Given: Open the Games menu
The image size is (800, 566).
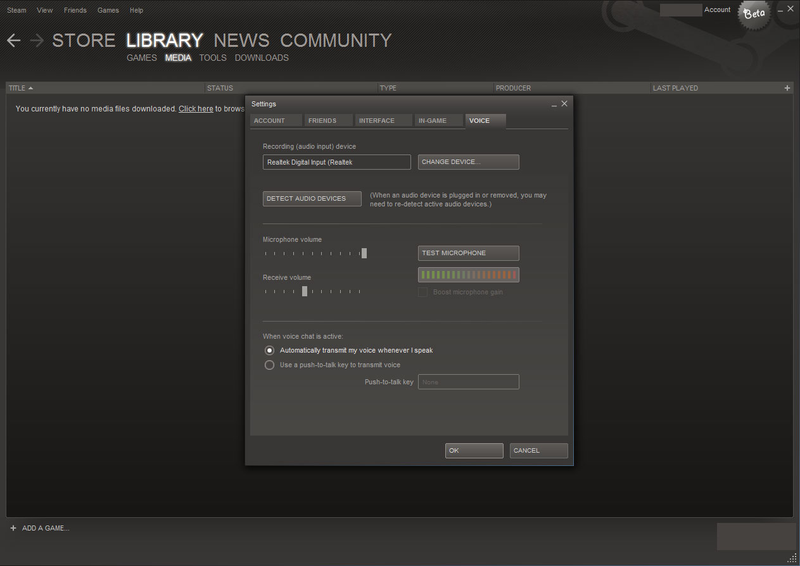Looking at the screenshot, I should (108, 10).
